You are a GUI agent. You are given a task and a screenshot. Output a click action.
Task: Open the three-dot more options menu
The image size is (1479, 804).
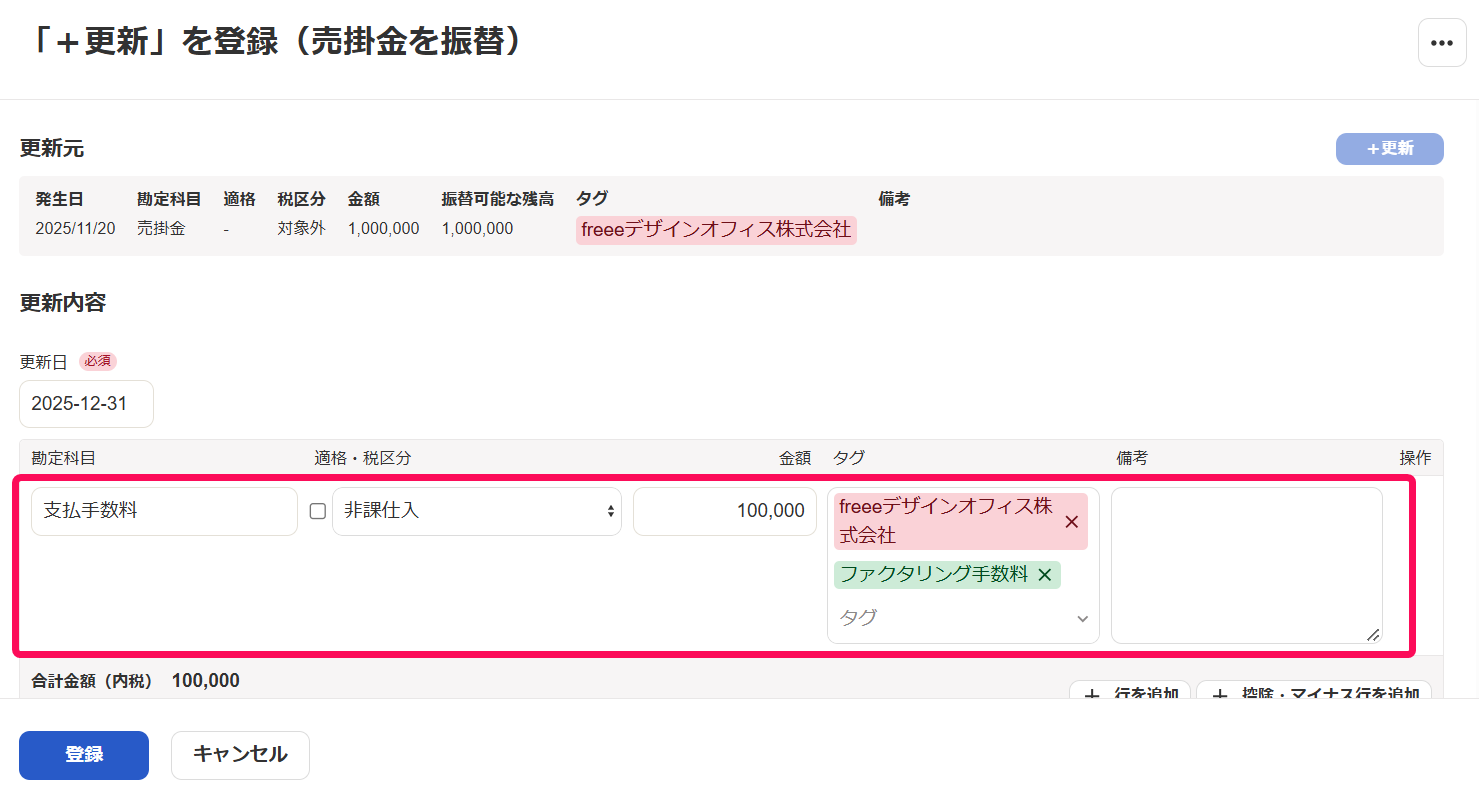(1442, 43)
